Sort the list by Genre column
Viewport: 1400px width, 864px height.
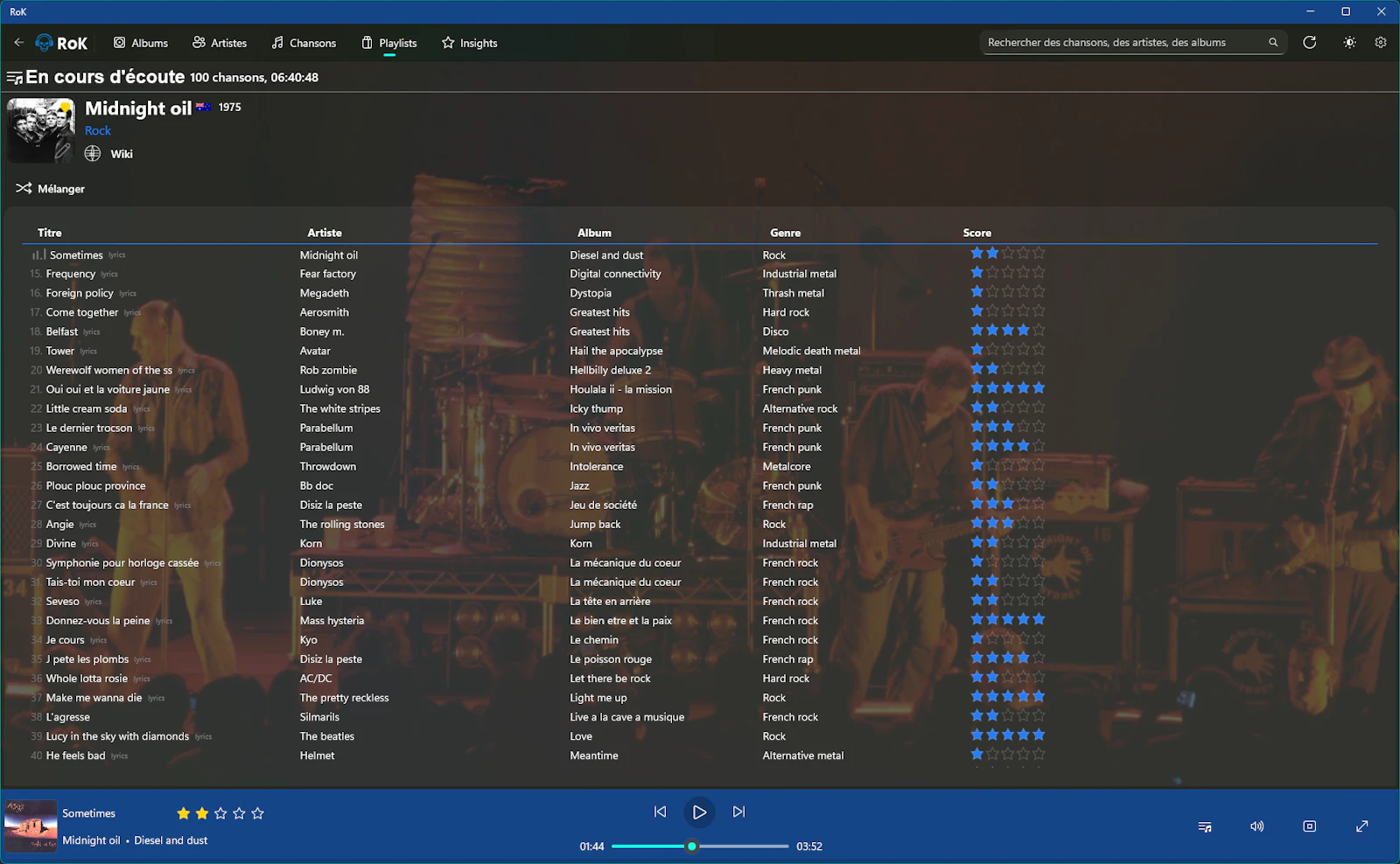pyautogui.click(x=786, y=233)
